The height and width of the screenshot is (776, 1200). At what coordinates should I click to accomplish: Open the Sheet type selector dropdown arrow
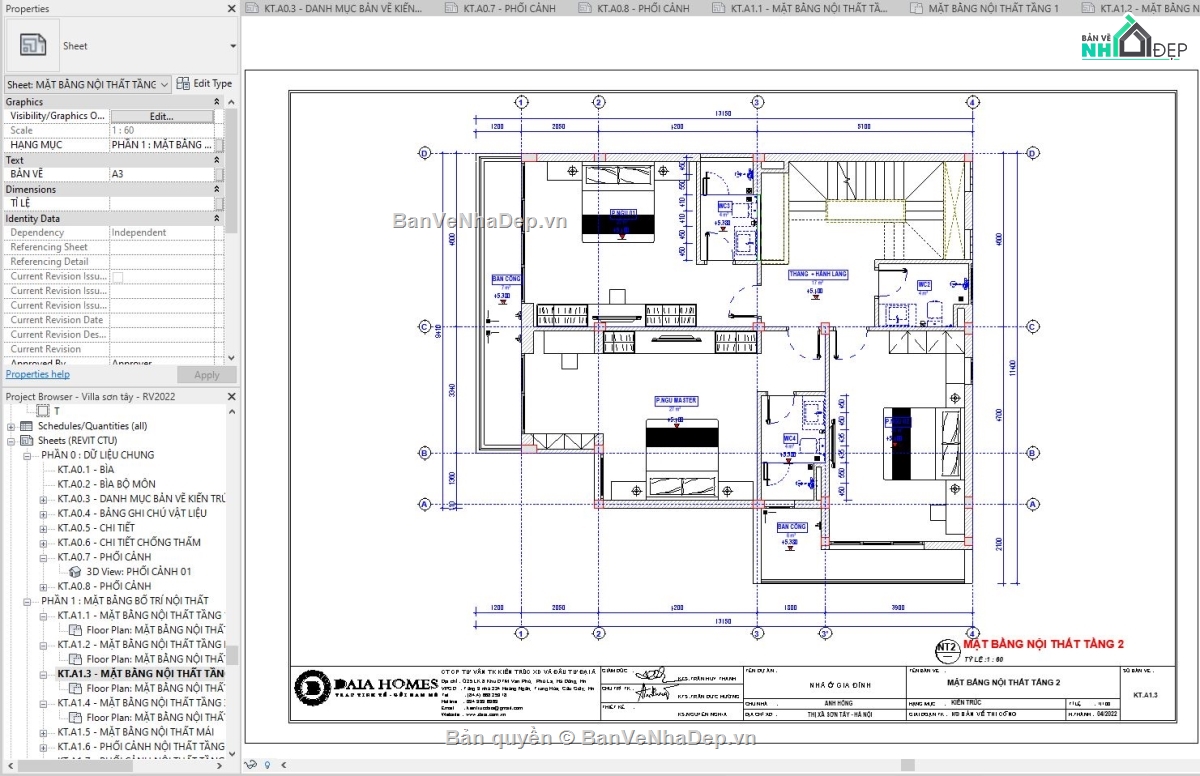point(233,46)
